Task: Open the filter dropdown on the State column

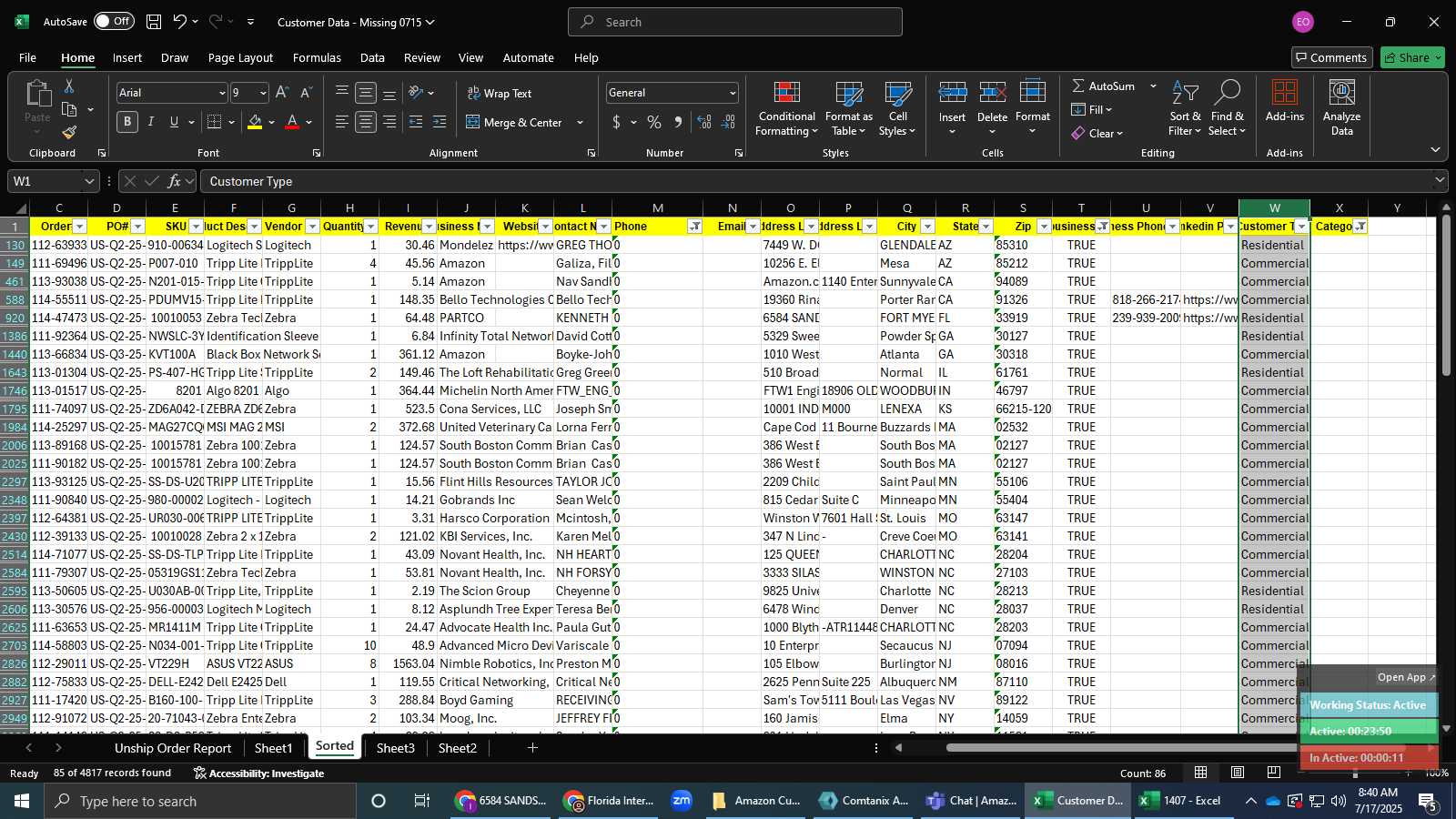Action: 986,227
